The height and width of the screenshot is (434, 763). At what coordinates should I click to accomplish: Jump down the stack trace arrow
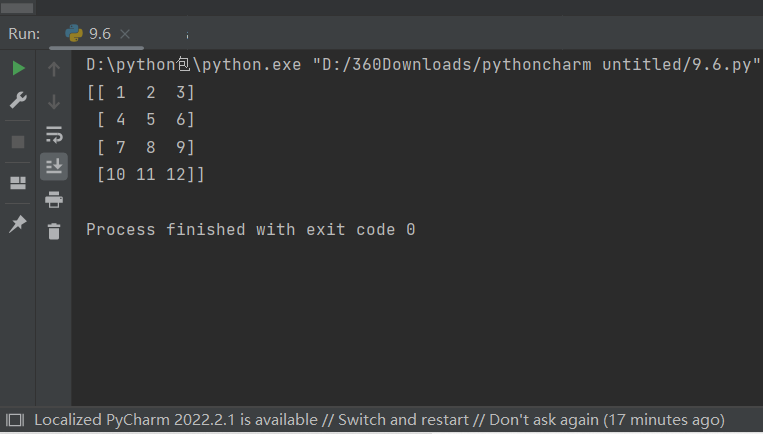click(x=54, y=102)
